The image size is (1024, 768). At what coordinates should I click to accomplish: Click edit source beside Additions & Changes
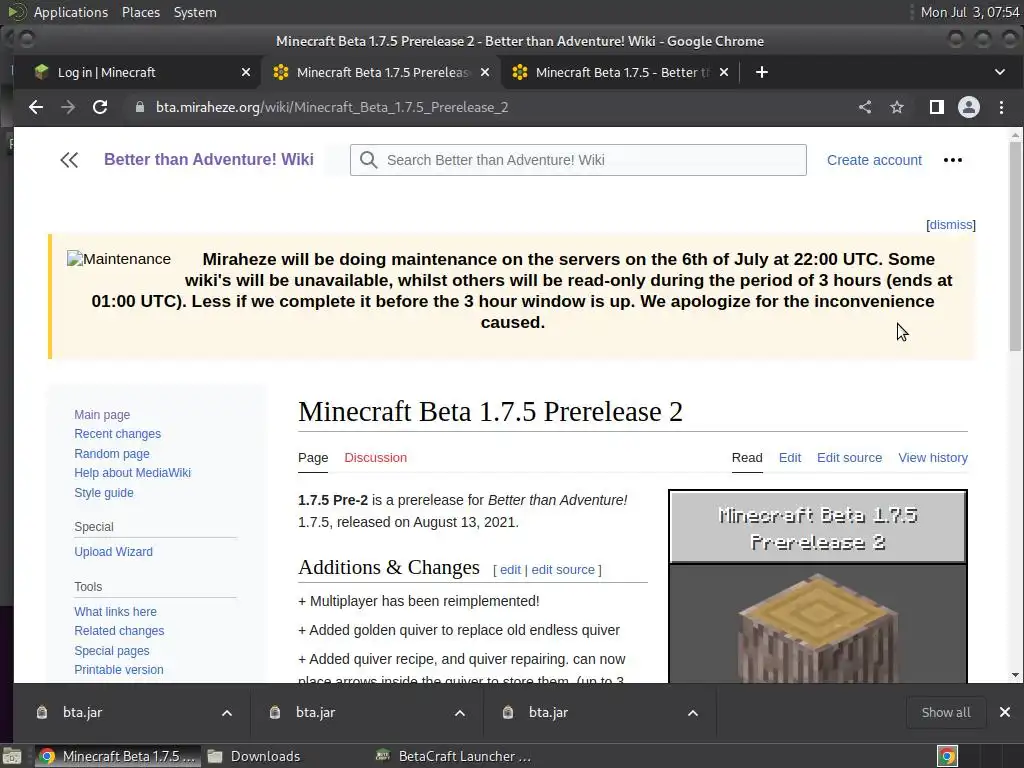click(x=563, y=569)
